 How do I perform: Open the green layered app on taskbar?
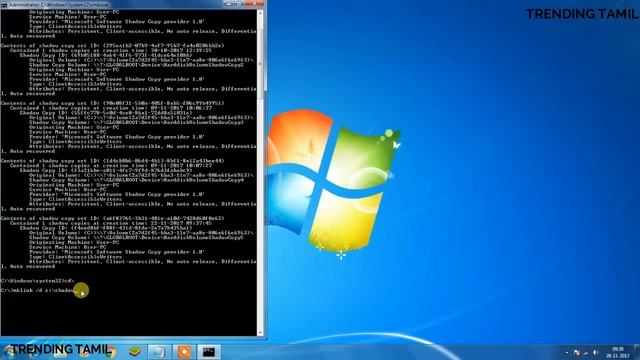pos(135,351)
